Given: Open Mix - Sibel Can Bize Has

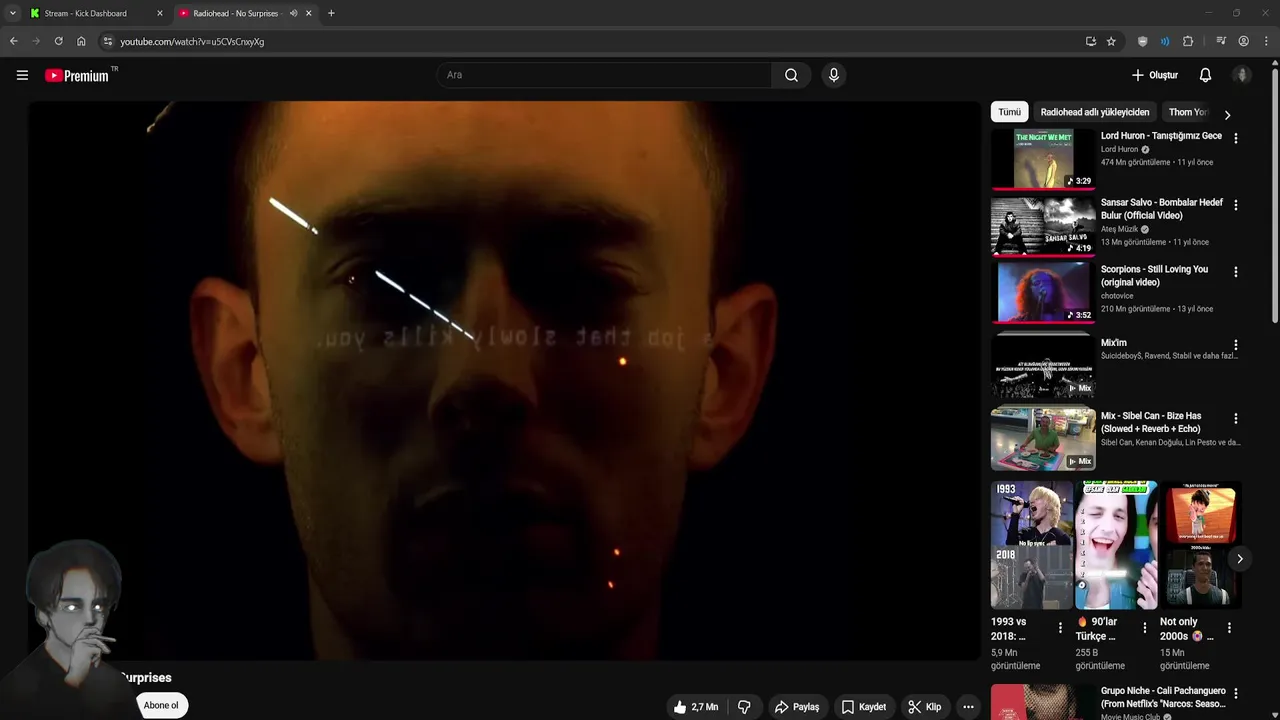Looking at the screenshot, I should [x=1151, y=422].
